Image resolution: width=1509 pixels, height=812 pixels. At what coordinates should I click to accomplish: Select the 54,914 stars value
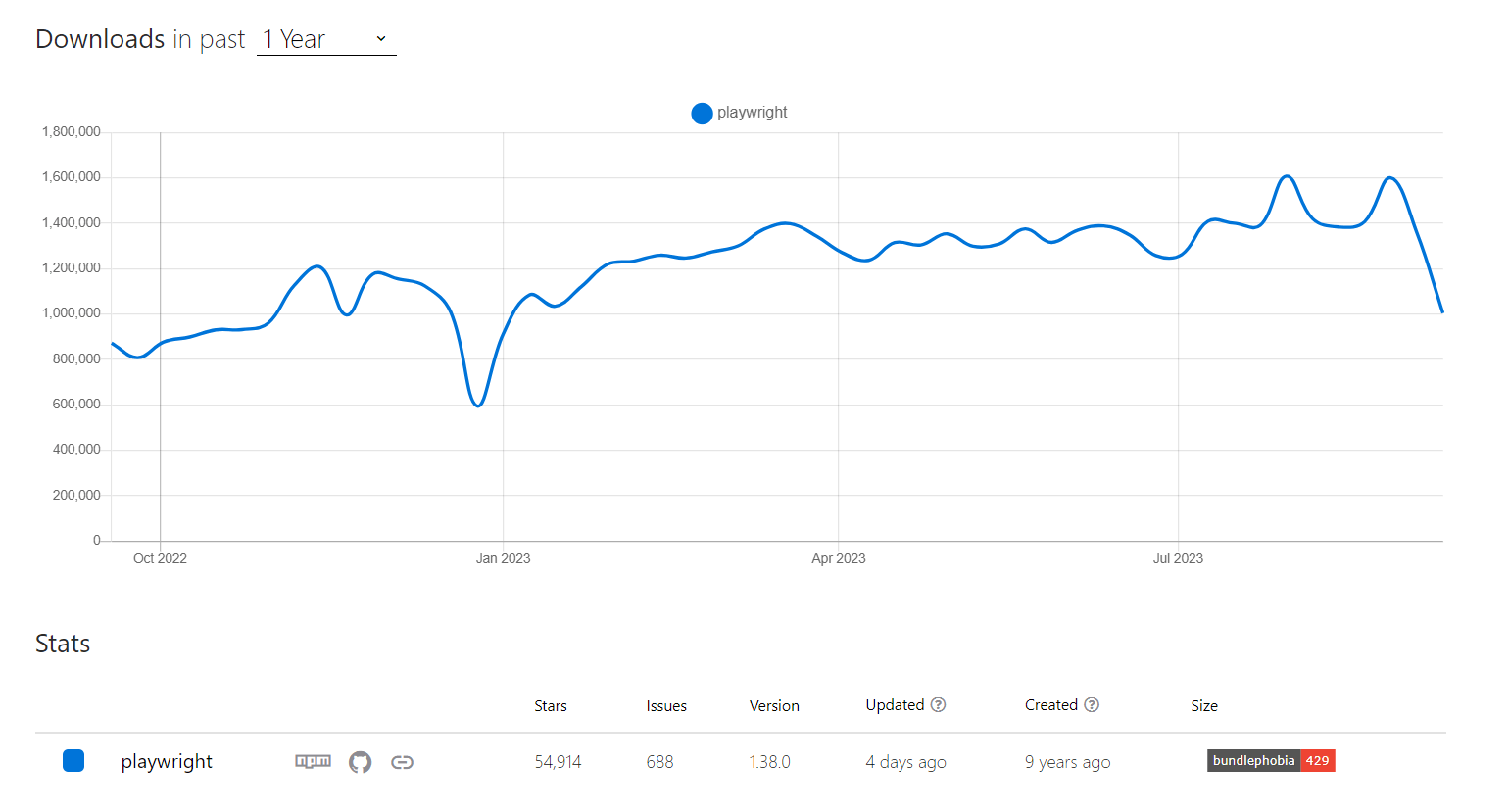pos(558,762)
